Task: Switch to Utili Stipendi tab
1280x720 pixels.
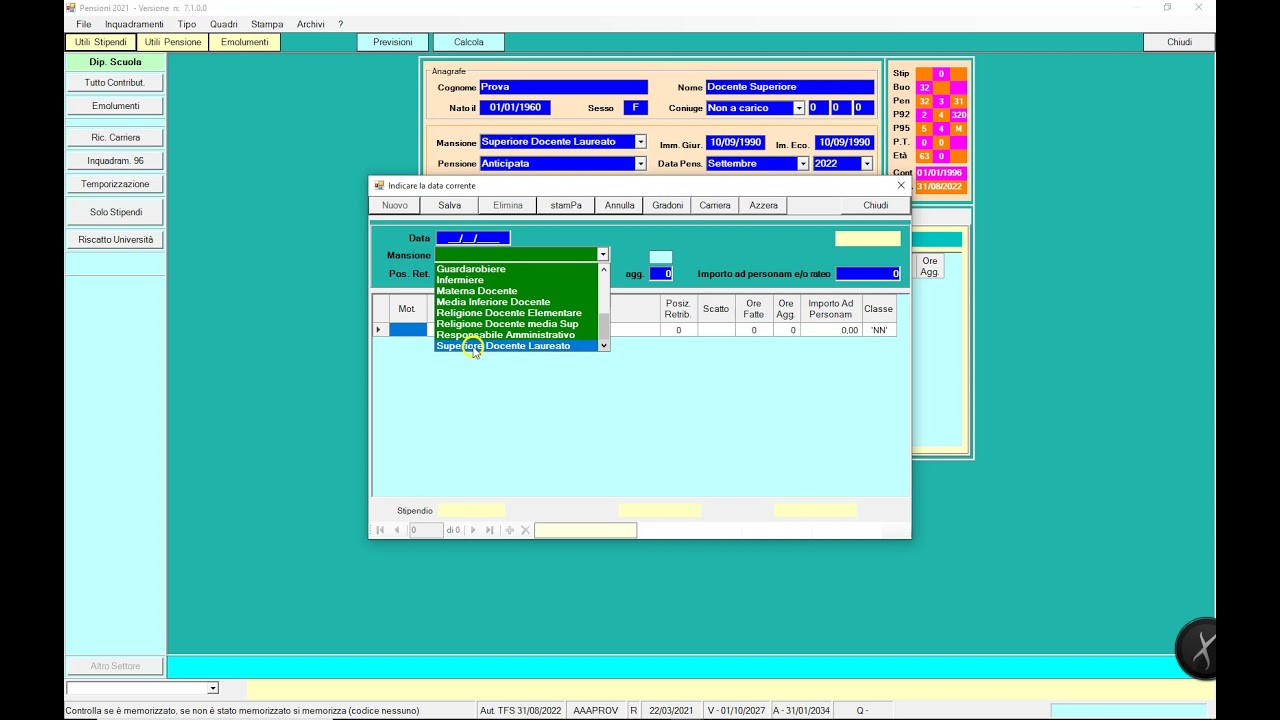Action: [x=101, y=42]
